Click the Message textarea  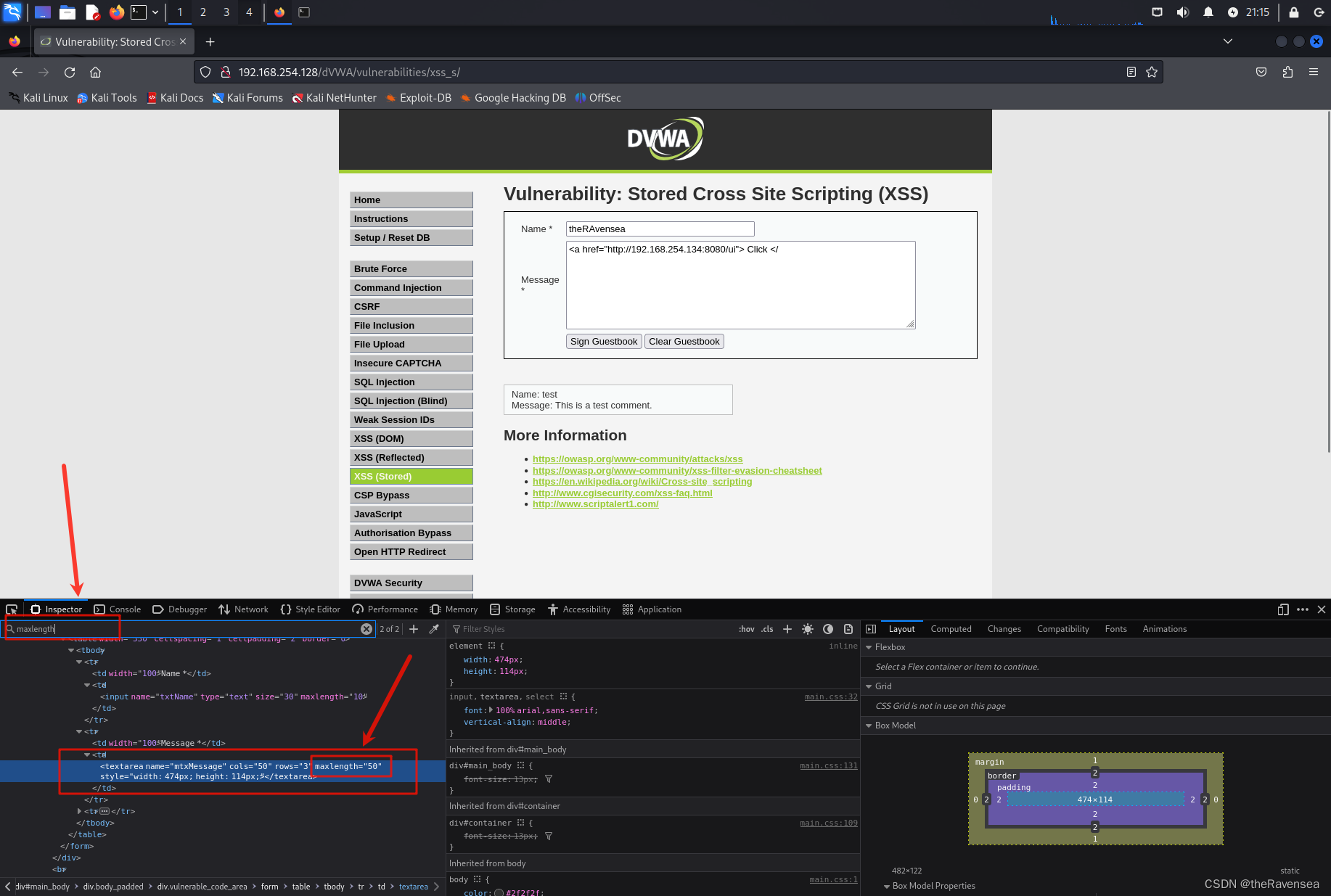[x=741, y=285]
